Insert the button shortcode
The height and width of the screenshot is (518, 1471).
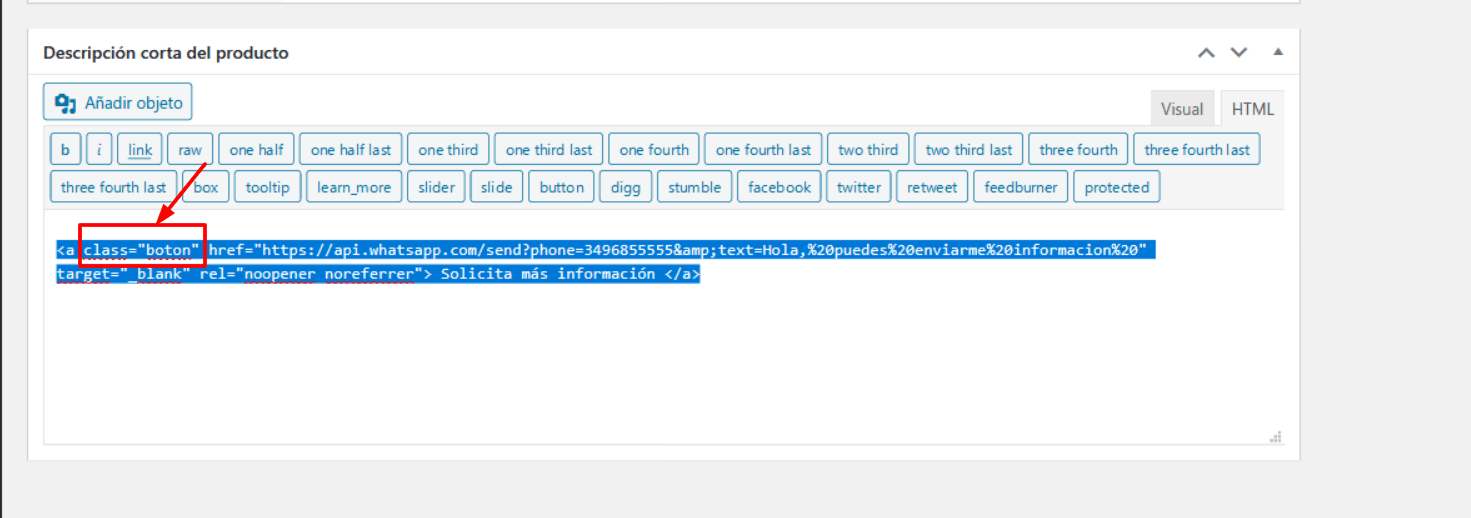click(562, 187)
